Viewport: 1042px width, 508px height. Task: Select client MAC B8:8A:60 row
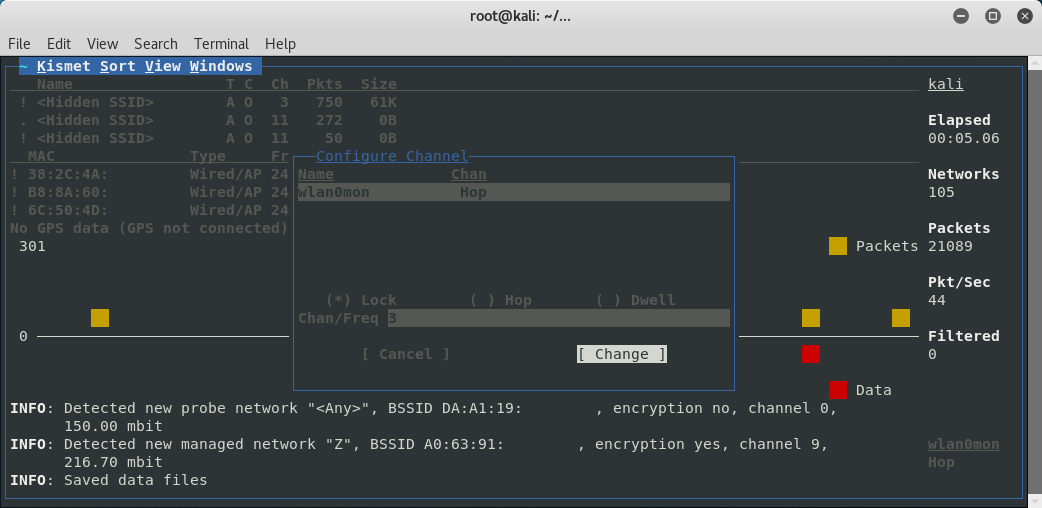150,192
